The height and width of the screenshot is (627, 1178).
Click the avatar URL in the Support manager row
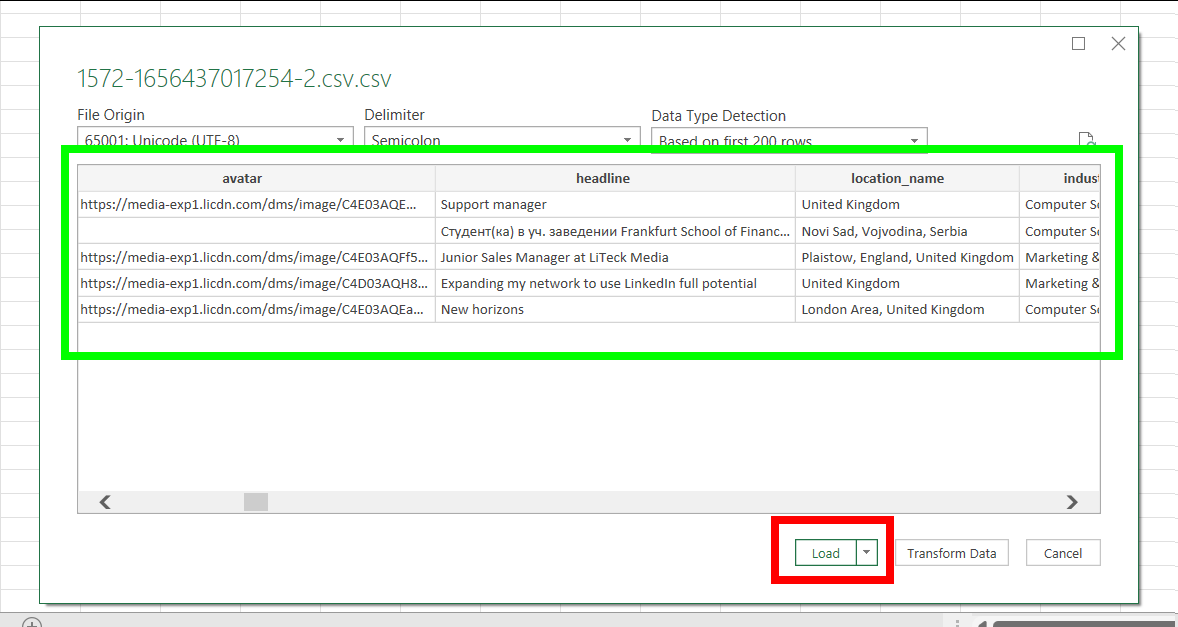tap(256, 204)
